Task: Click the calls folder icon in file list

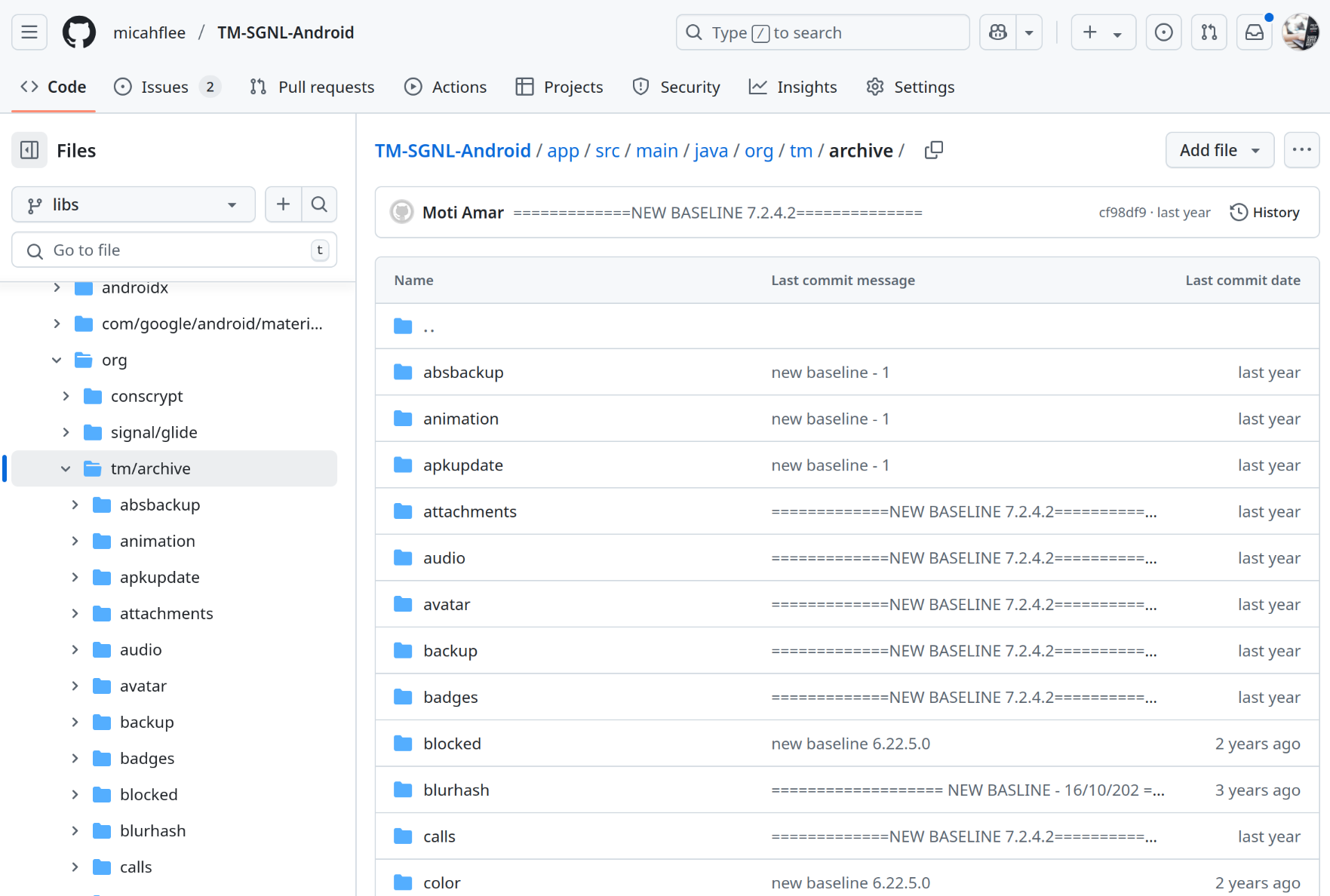Action: (403, 836)
